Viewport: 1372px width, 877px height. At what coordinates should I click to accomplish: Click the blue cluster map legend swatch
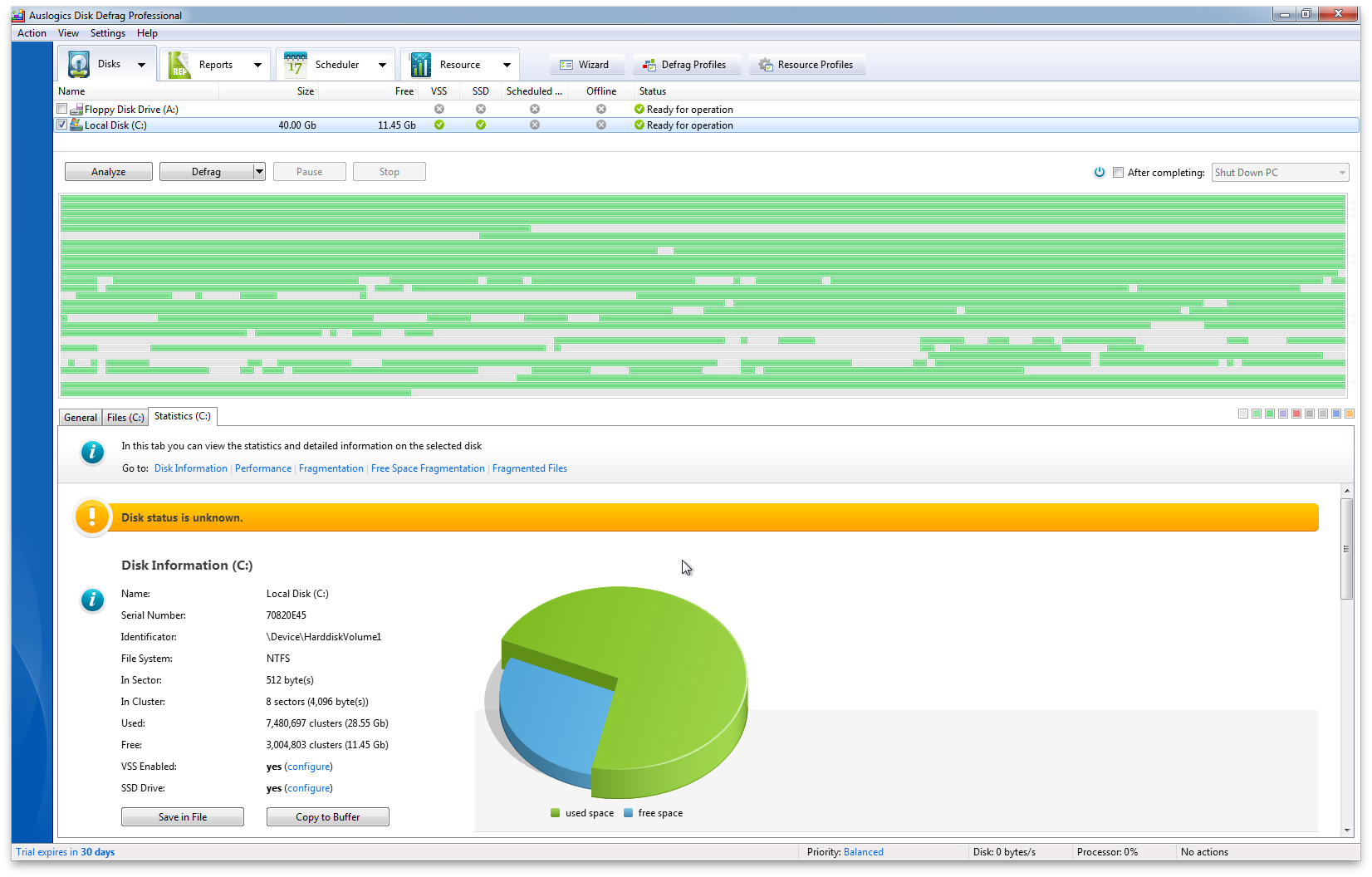point(1336,414)
